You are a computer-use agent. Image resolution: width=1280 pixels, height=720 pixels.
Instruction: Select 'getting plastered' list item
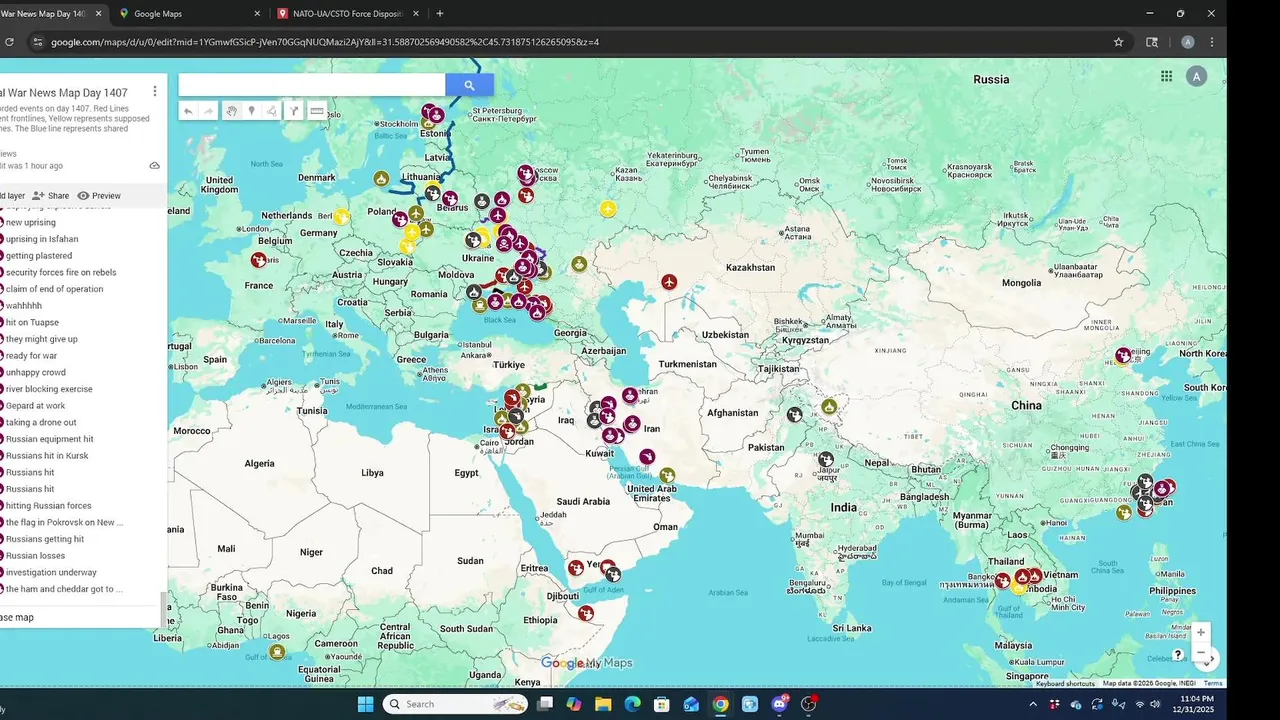pos(39,256)
